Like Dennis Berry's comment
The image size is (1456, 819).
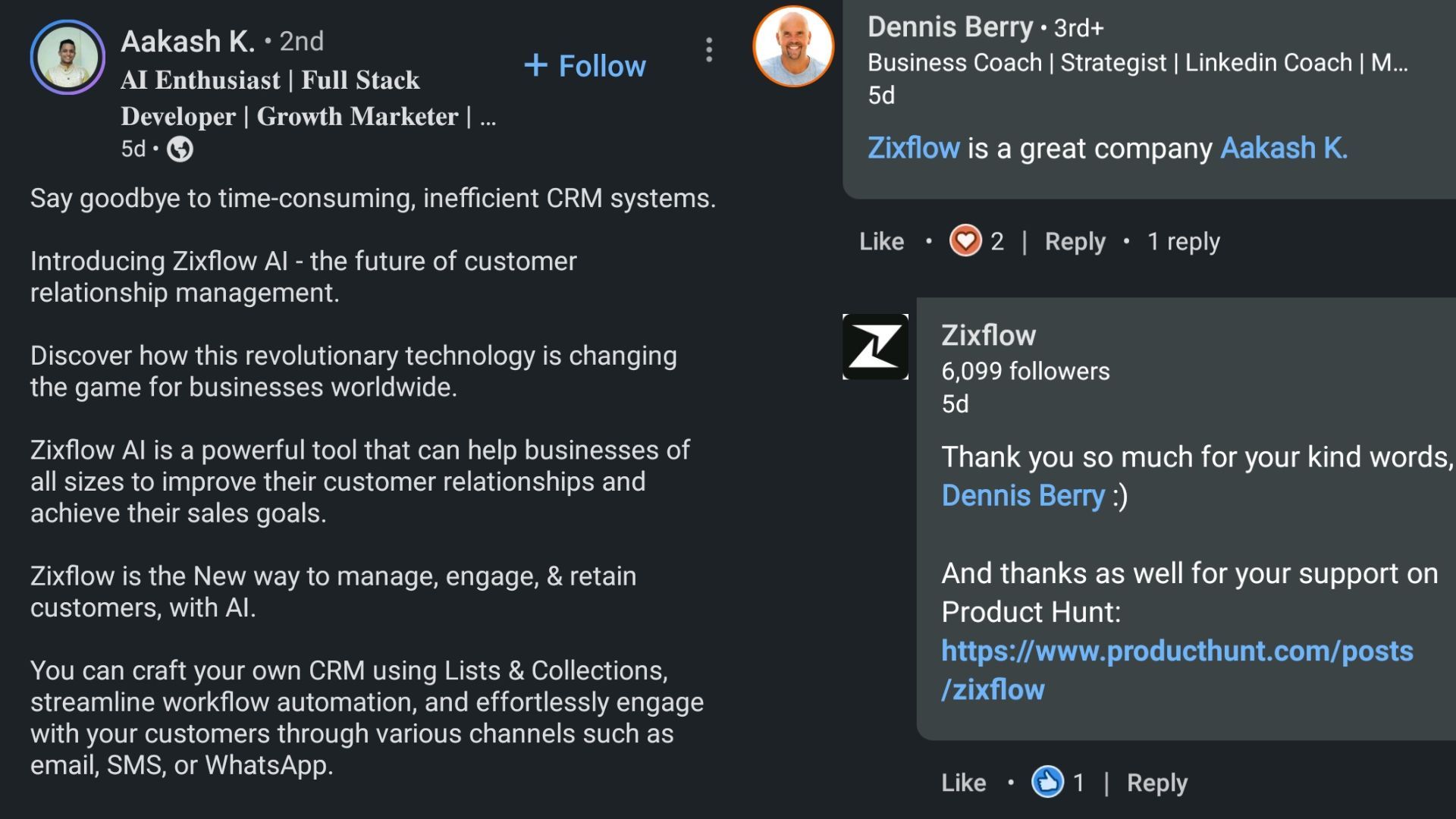coord(881,241)
